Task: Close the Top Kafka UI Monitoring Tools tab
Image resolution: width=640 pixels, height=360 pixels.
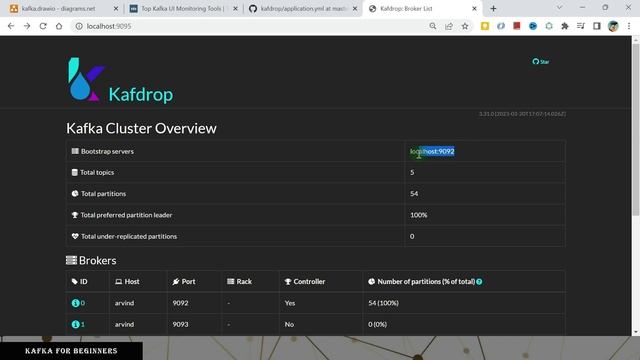Action: tap(236, 9)
